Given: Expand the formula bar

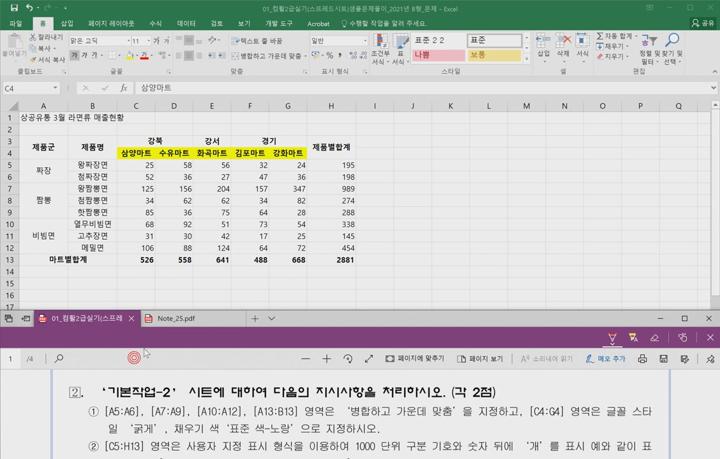Looking at the screenshot, I should click(713, 88).
